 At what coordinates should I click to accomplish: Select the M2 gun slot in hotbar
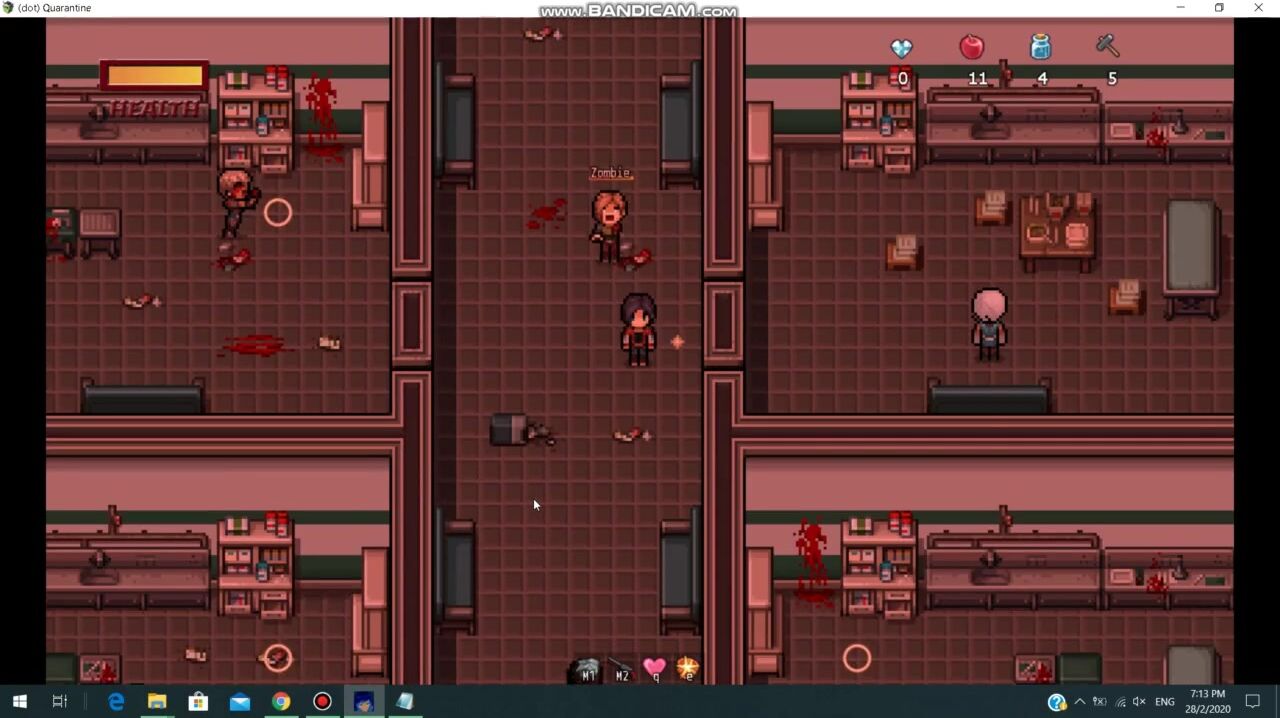click(621, 669)
